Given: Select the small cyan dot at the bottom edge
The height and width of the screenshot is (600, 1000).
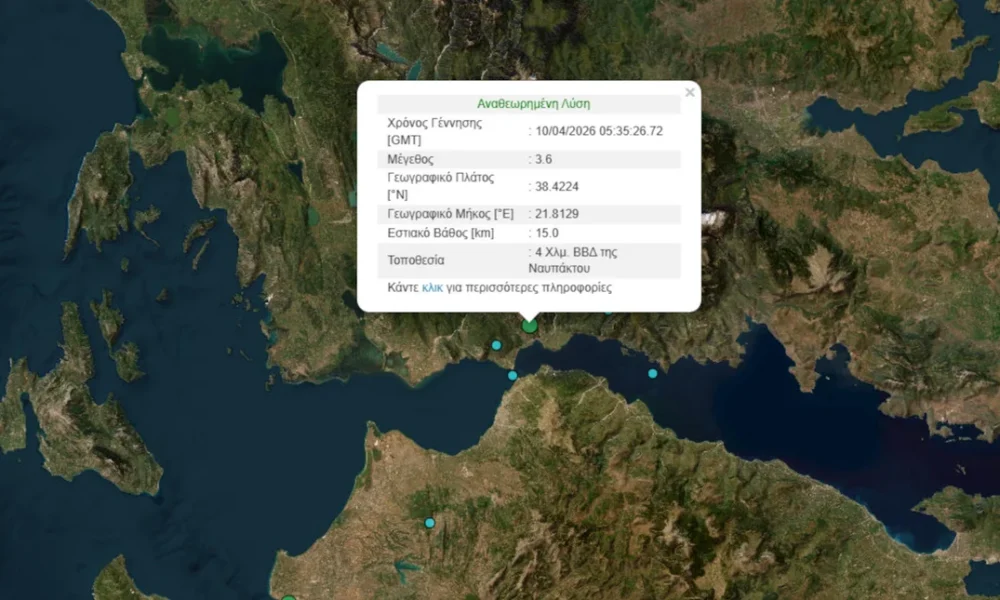Looking at the screenshot, I should click(290, 596).
